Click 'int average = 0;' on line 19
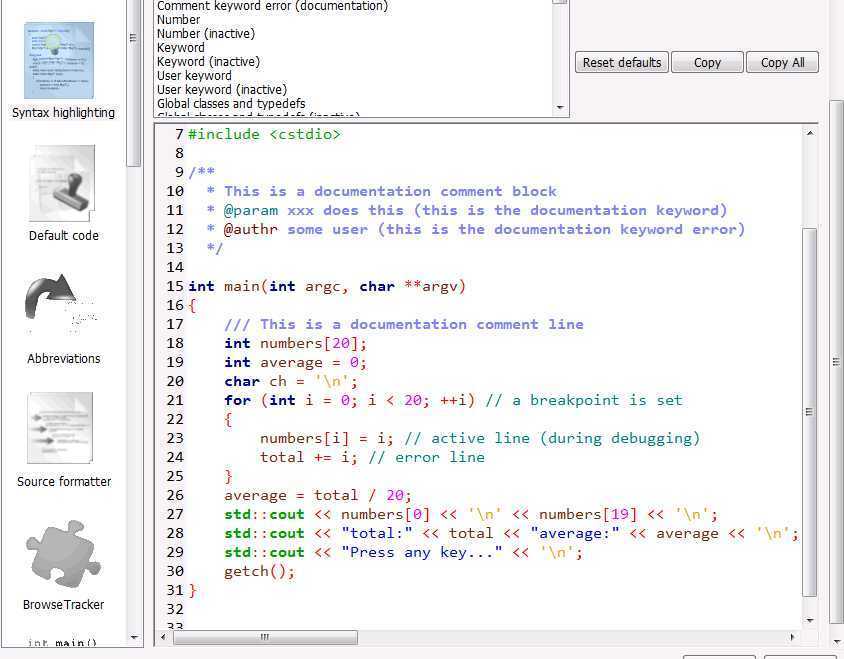The image size is (844, 659). (x=296, y=362)
